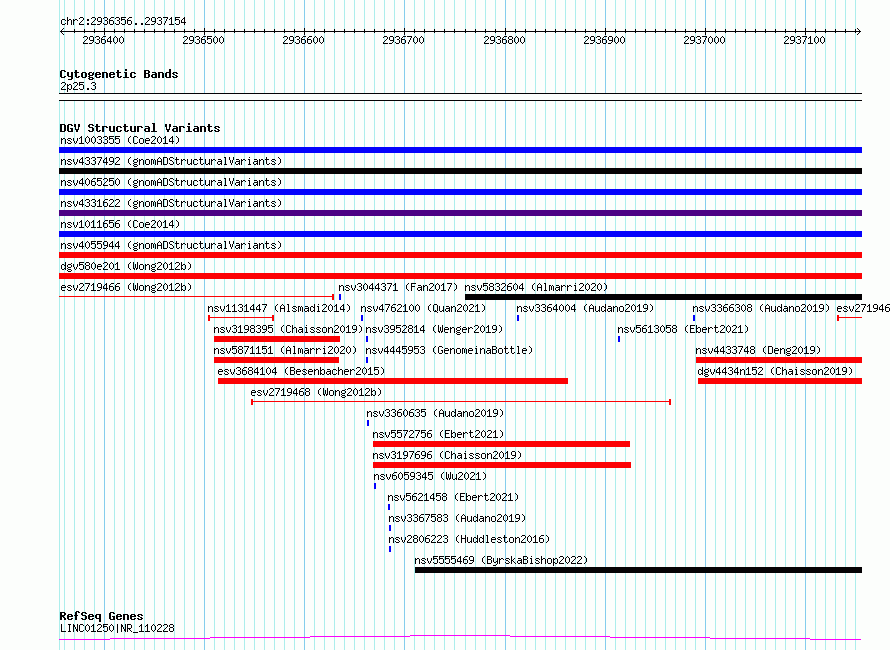The width and height of the screenshot is (890, 650).
Task: Open the dgv580e201 (Wong2012b) variant label
Action: pos(126,266)
